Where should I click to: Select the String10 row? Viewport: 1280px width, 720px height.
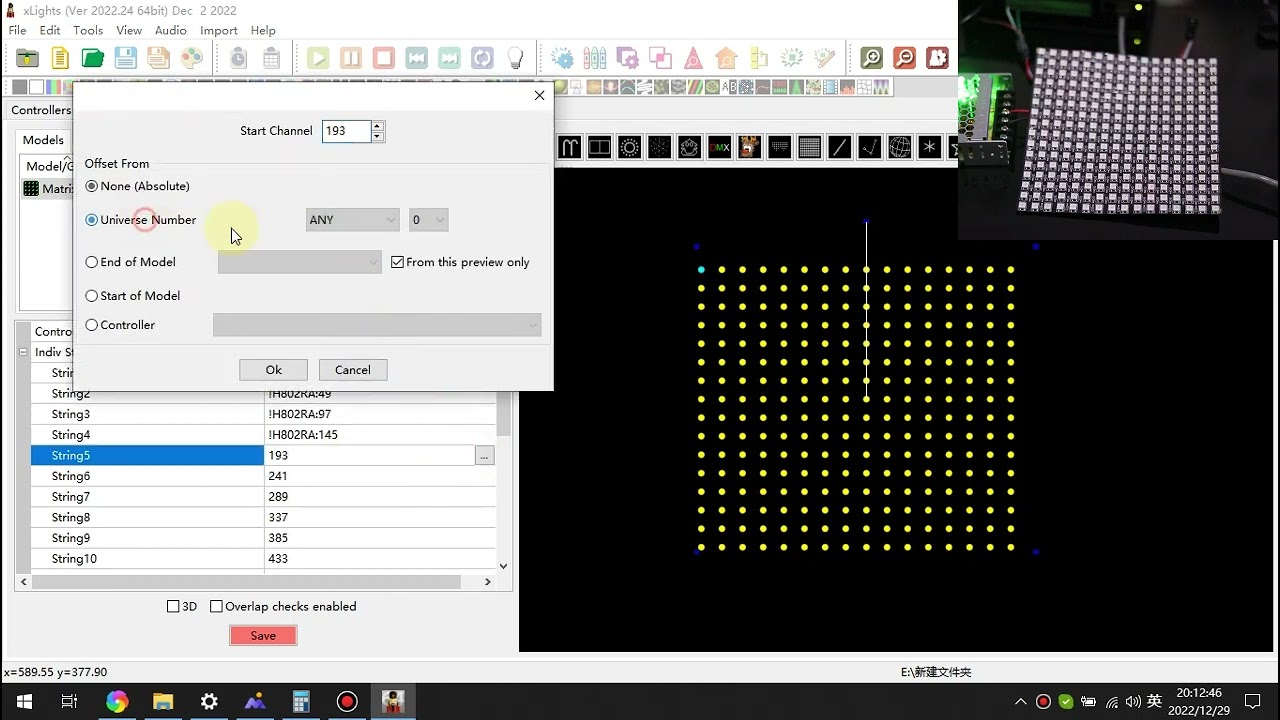click(263, 558)
